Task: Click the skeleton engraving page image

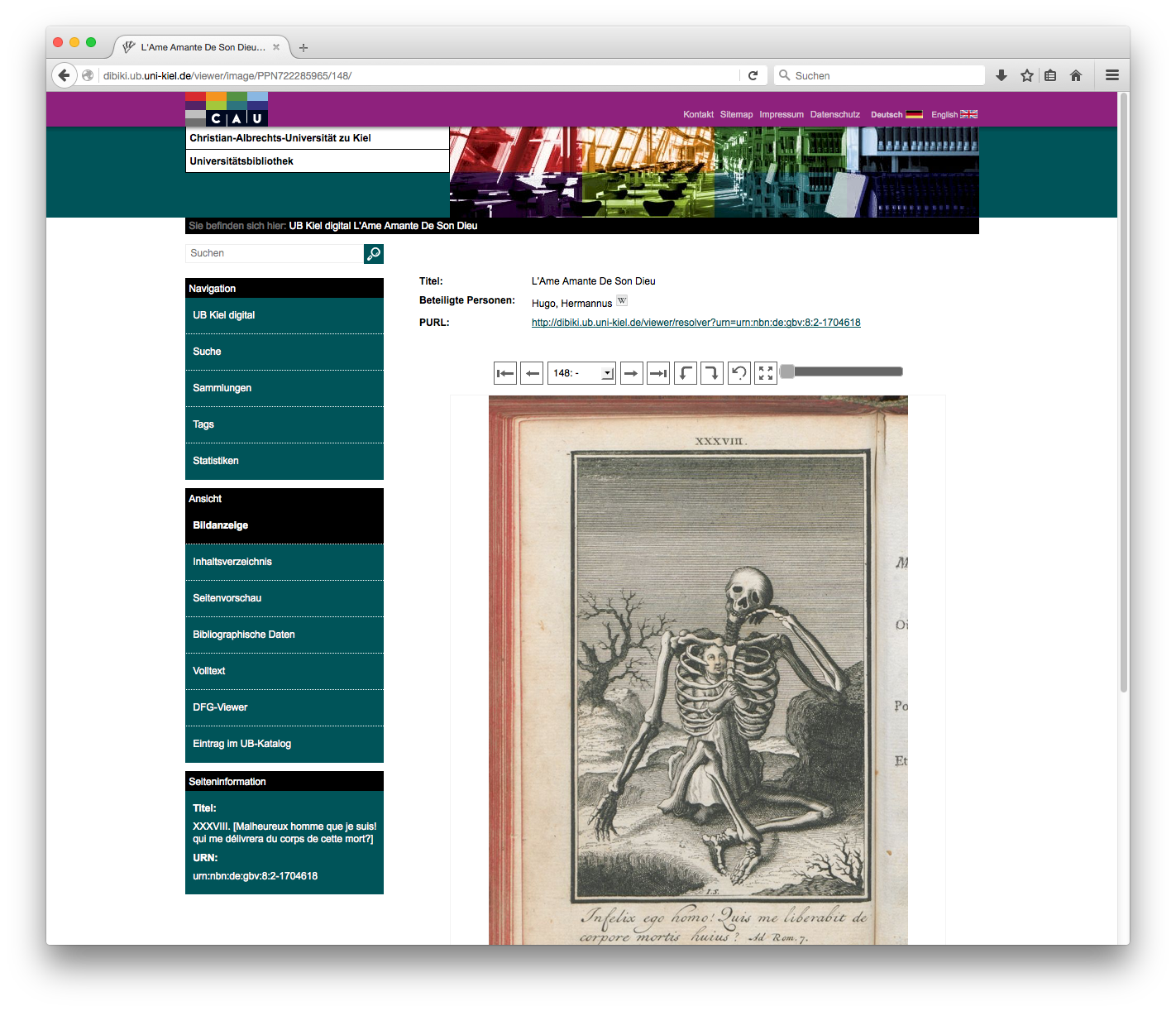Action: pos(698,670)
